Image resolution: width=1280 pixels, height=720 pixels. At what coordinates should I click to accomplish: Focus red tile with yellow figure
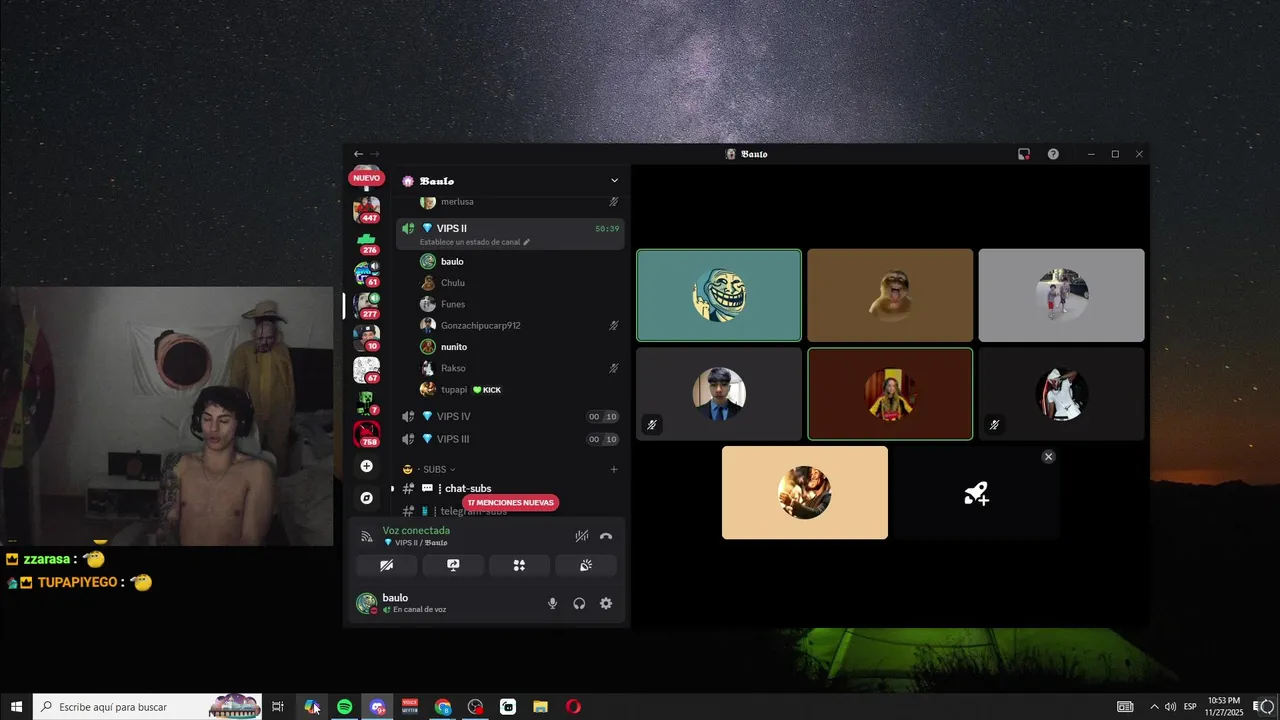(890, 394)
